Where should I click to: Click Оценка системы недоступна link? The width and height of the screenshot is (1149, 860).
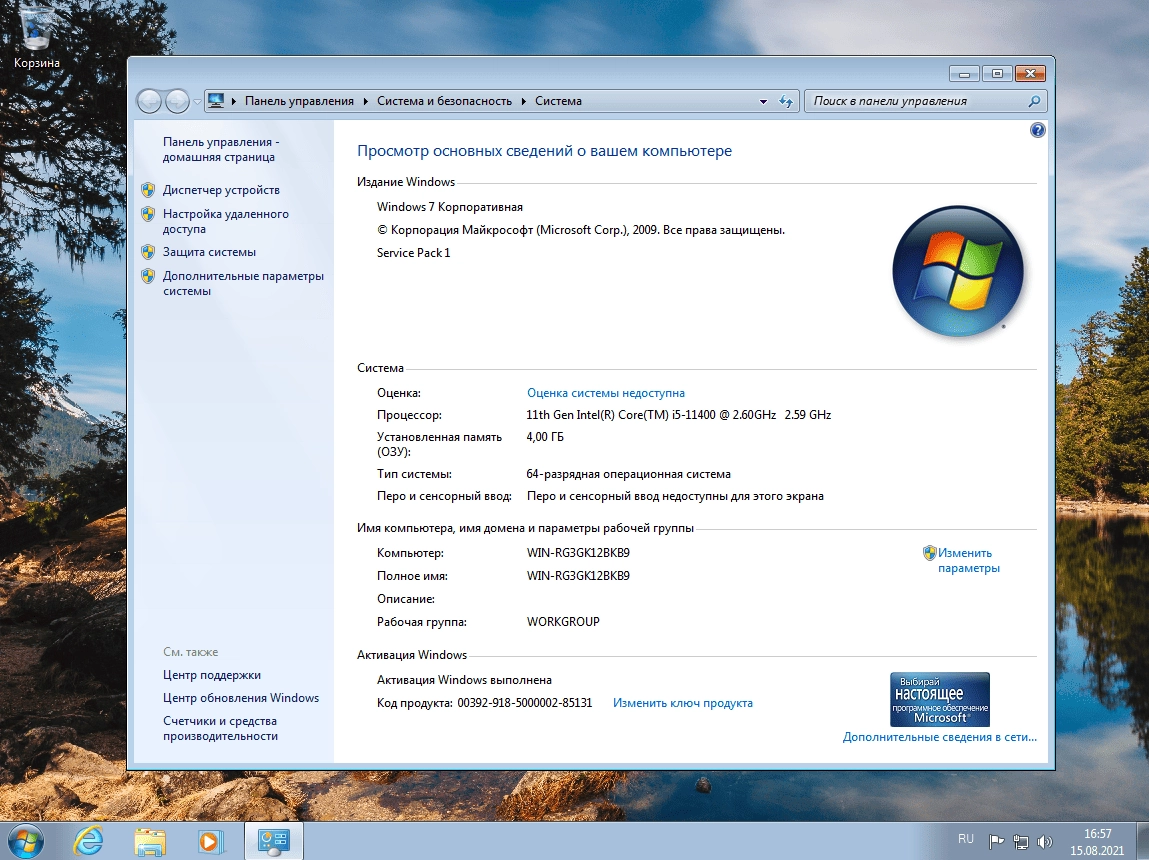click(606, 393)
